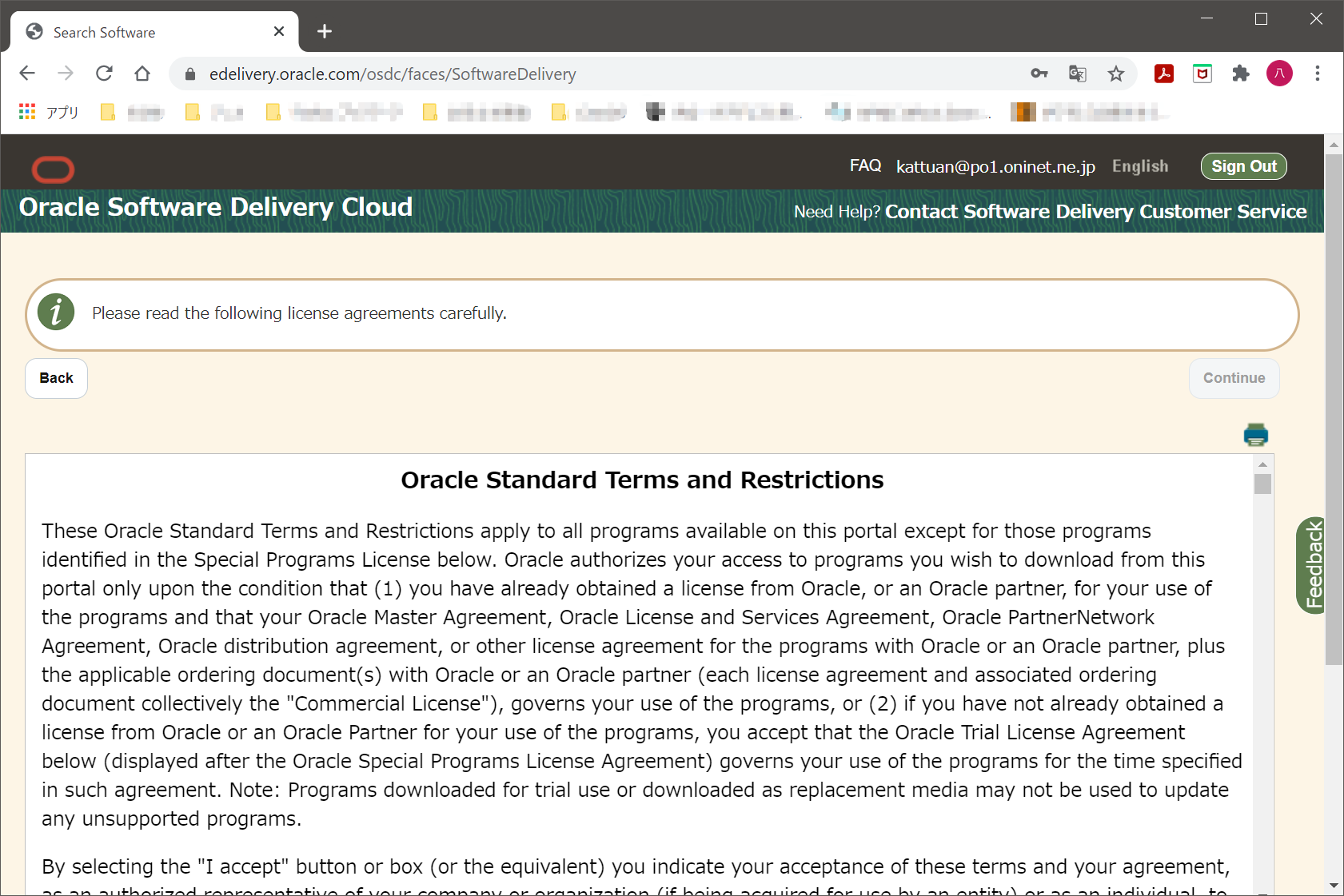Open the second bookmarks folder
The width and height of the screenshot is (1344, 896).
point(213,112)
